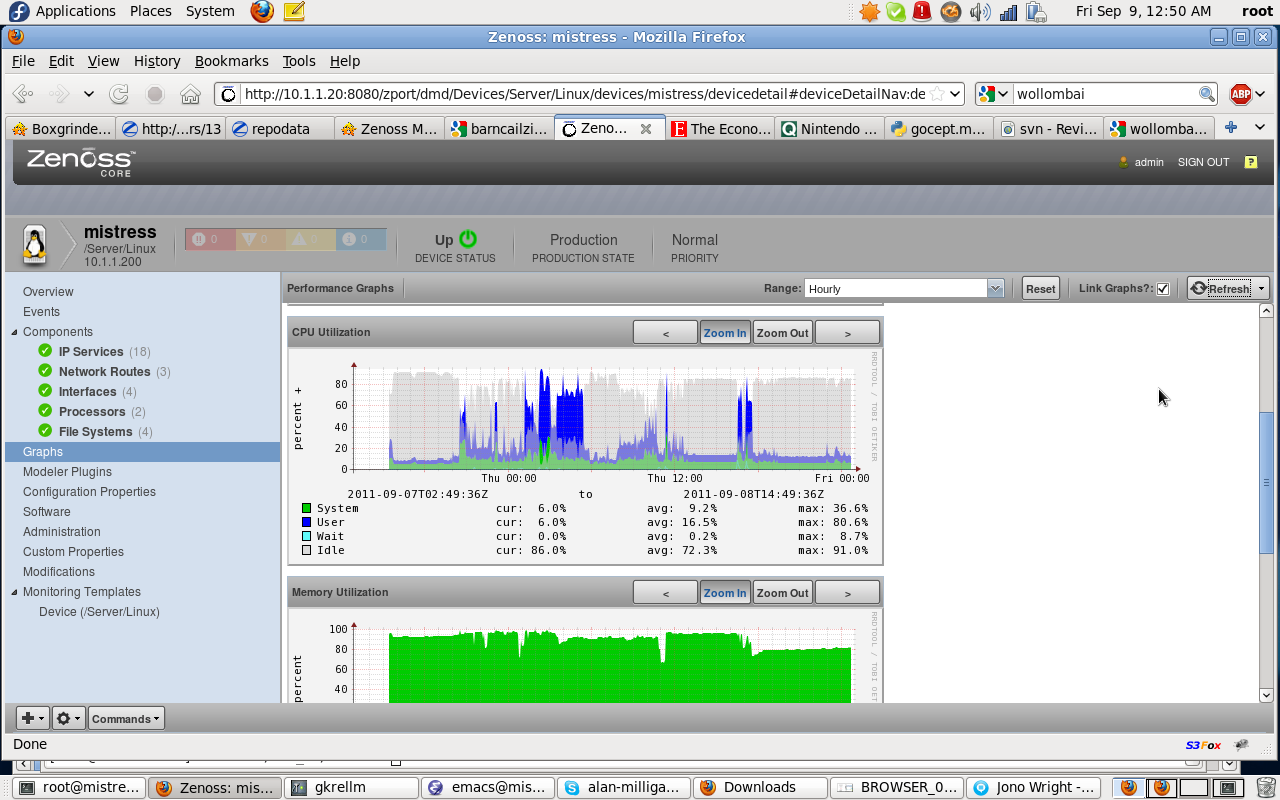Click the Zenoss help question-mark icon
This screenshot has width=1280, height=800.
point(1250,162)
